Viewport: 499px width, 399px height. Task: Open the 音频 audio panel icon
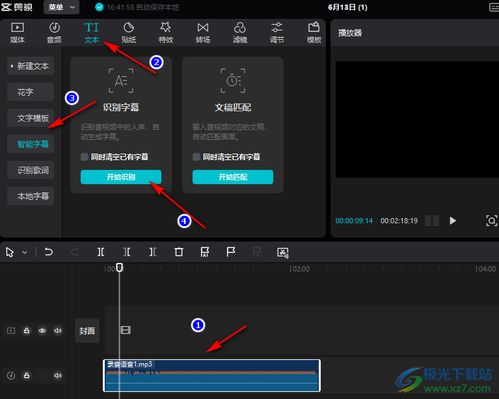coord(54,32)
